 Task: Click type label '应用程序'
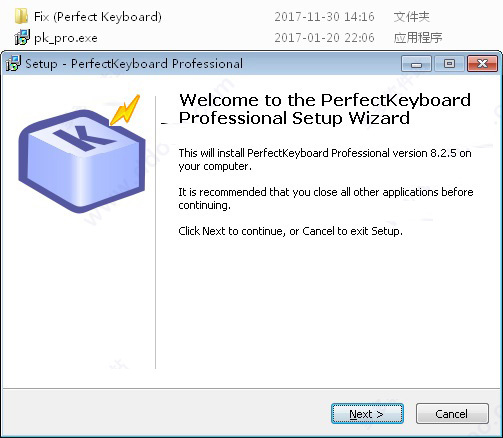click(418, 38)
